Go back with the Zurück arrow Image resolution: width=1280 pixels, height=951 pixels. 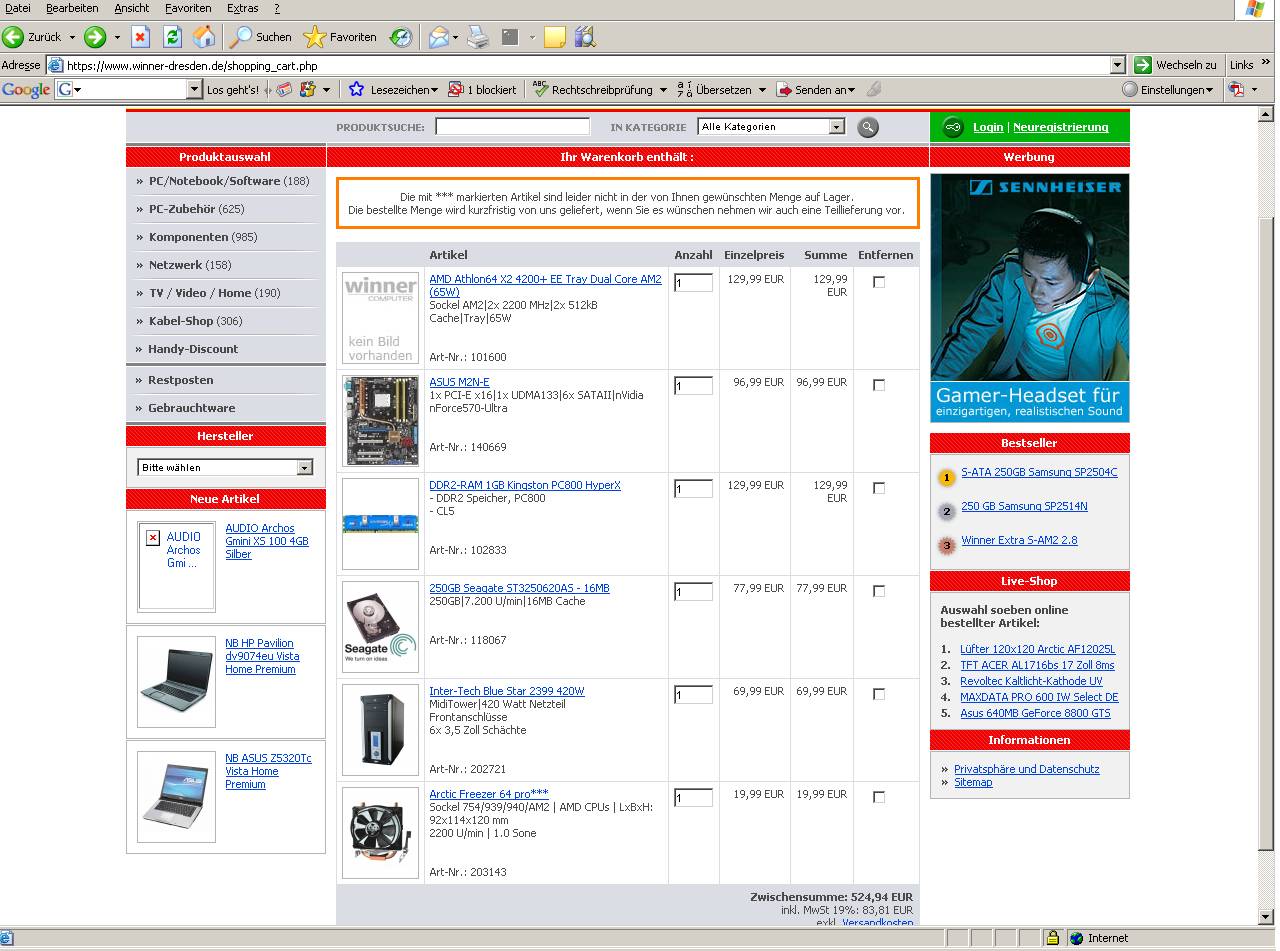pyautogui.click(x=14, y=37)
